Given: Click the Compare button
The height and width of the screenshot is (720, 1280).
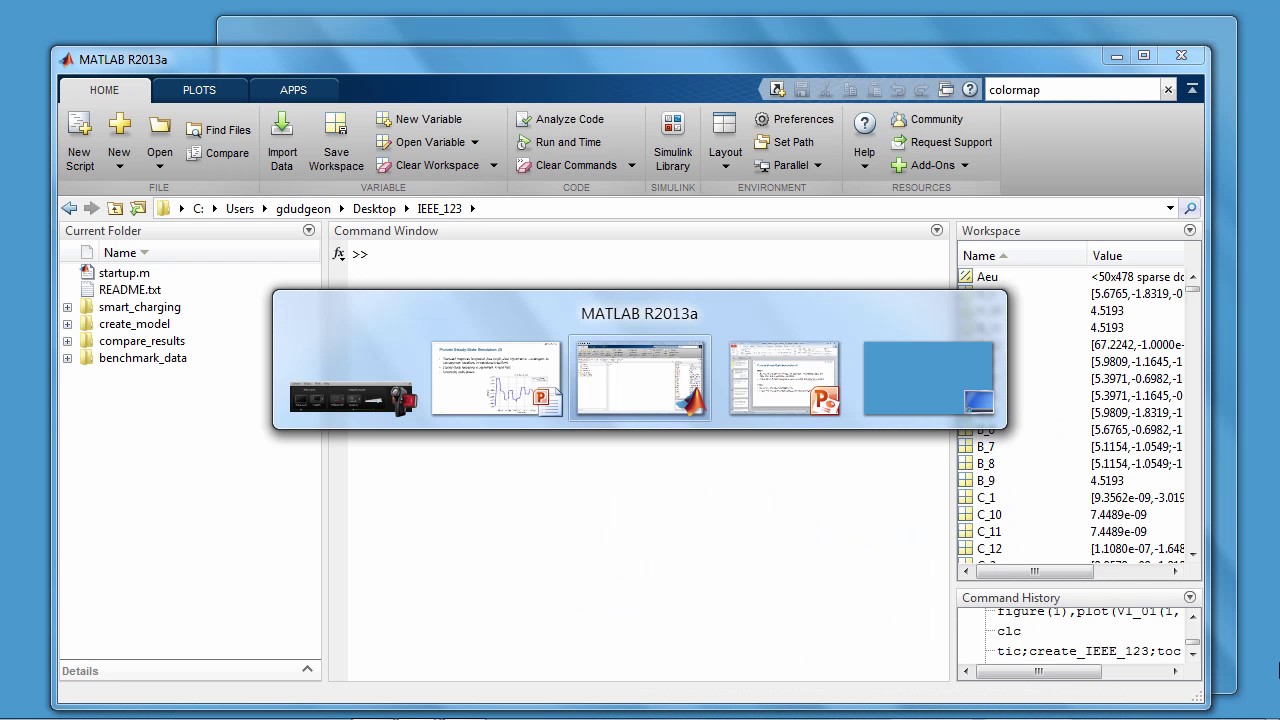Looking at the screenshot, I should pyautogui.click(x=218, y=153).
